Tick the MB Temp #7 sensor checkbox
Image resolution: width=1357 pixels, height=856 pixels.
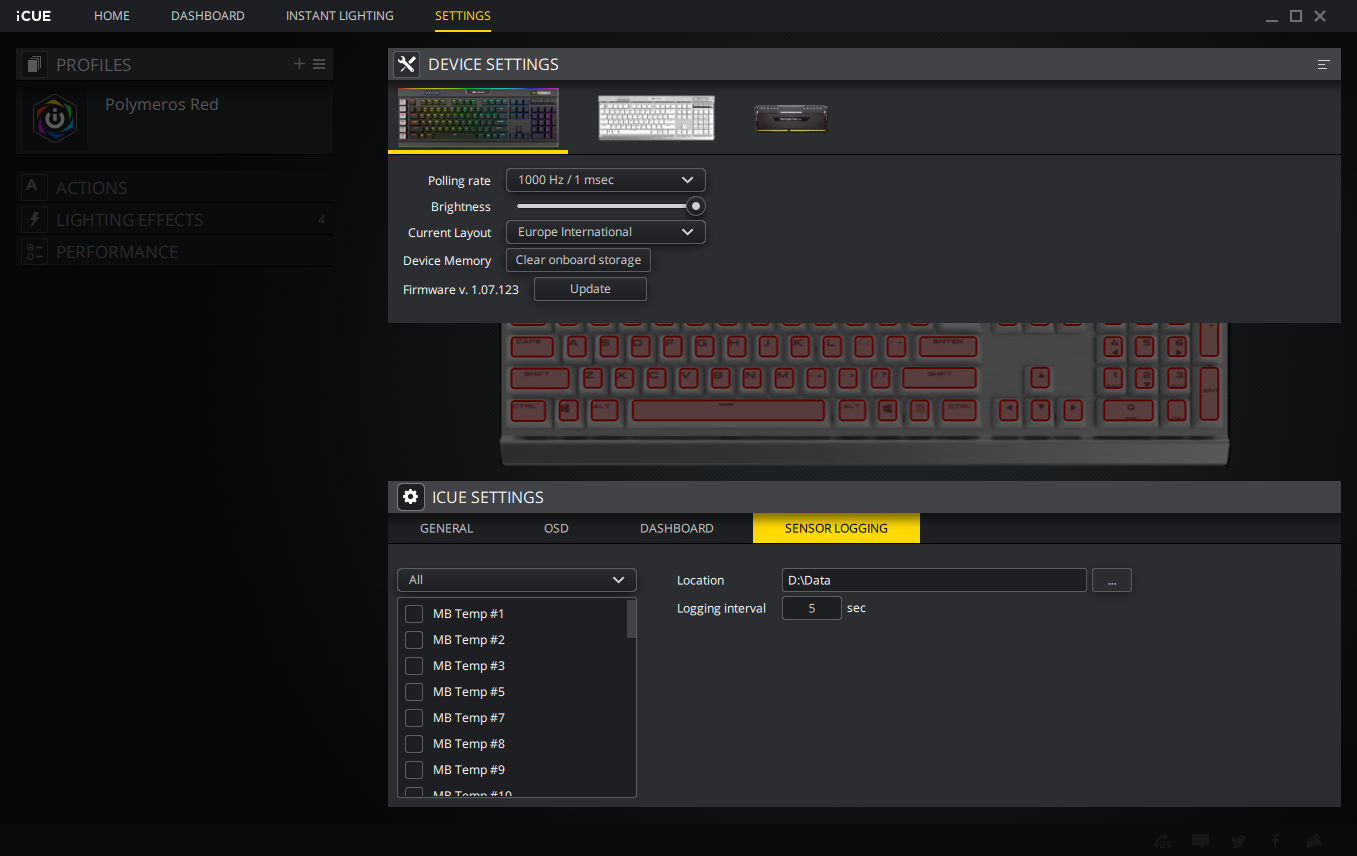point(414,718)
